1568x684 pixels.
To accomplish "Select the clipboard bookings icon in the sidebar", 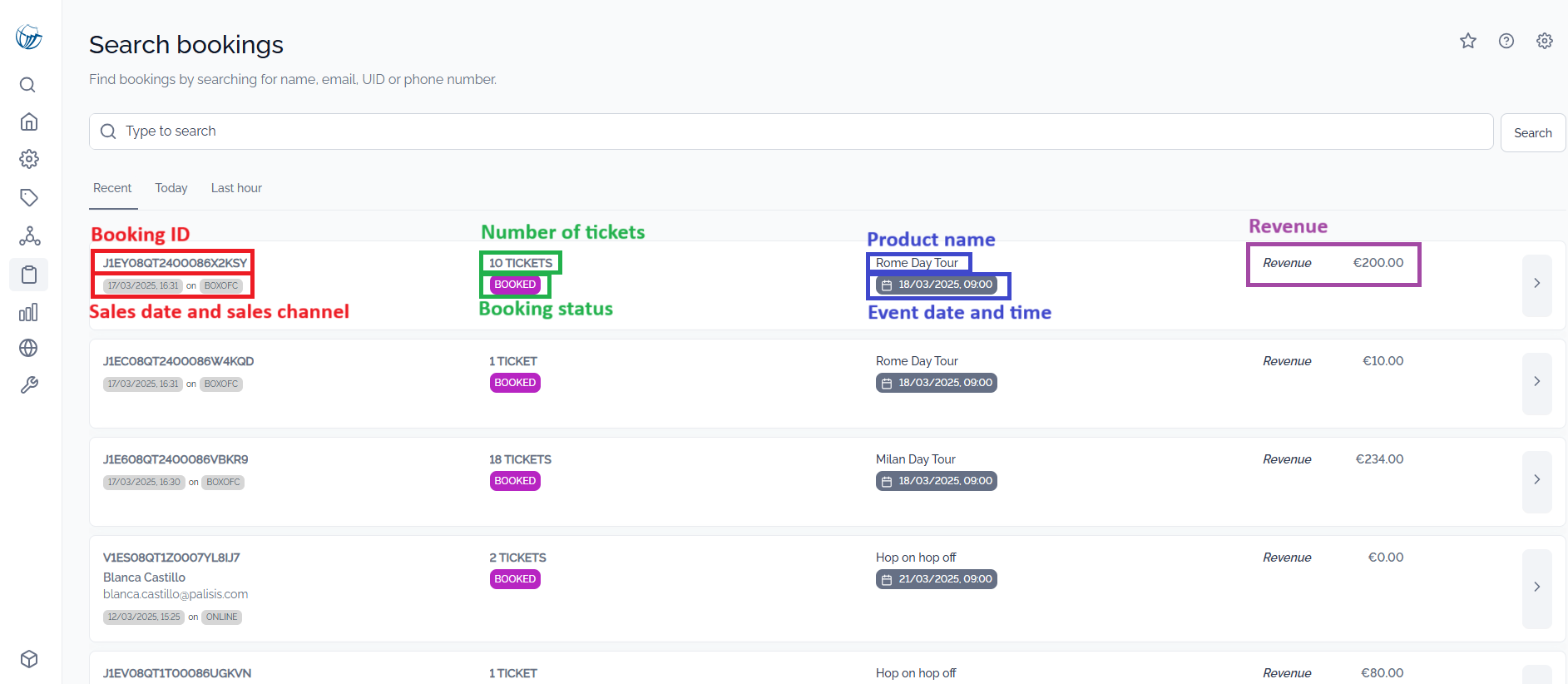I will [x=29, y=275].
